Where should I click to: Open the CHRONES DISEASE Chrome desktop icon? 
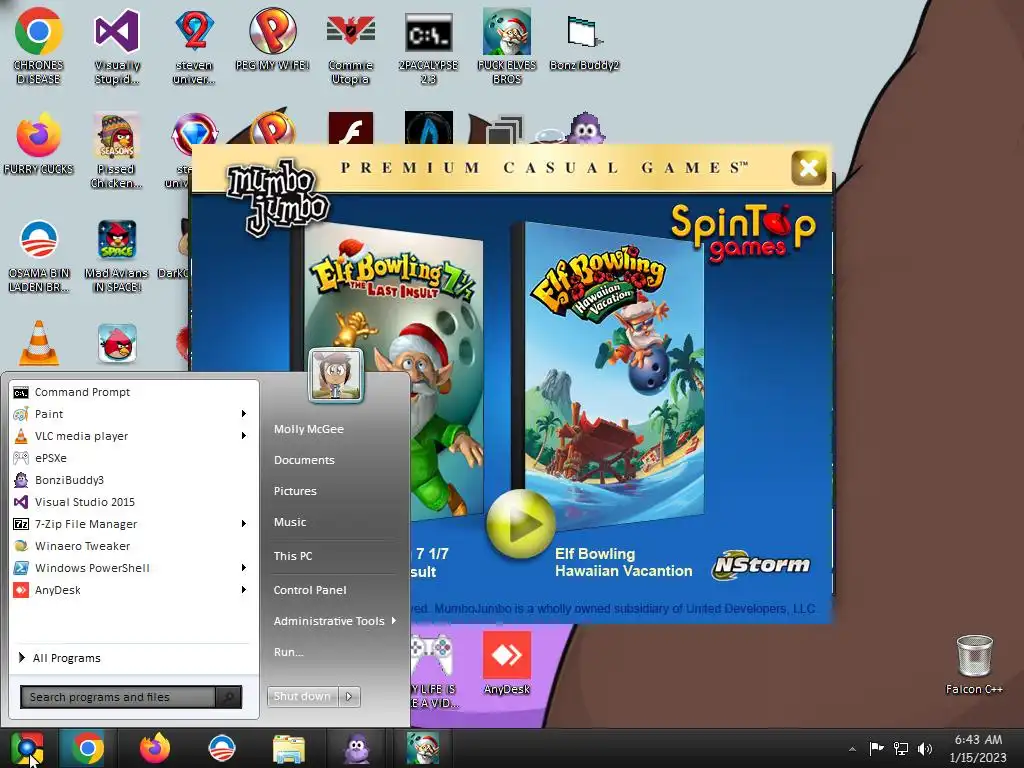point(39,46)
